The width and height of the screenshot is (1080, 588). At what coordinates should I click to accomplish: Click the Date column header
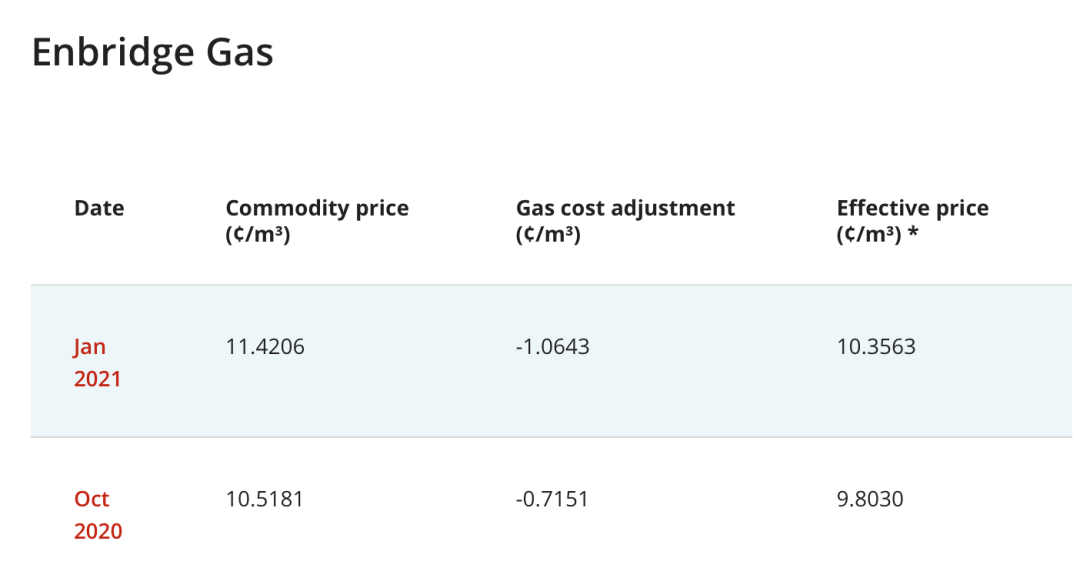coord(99,208)
